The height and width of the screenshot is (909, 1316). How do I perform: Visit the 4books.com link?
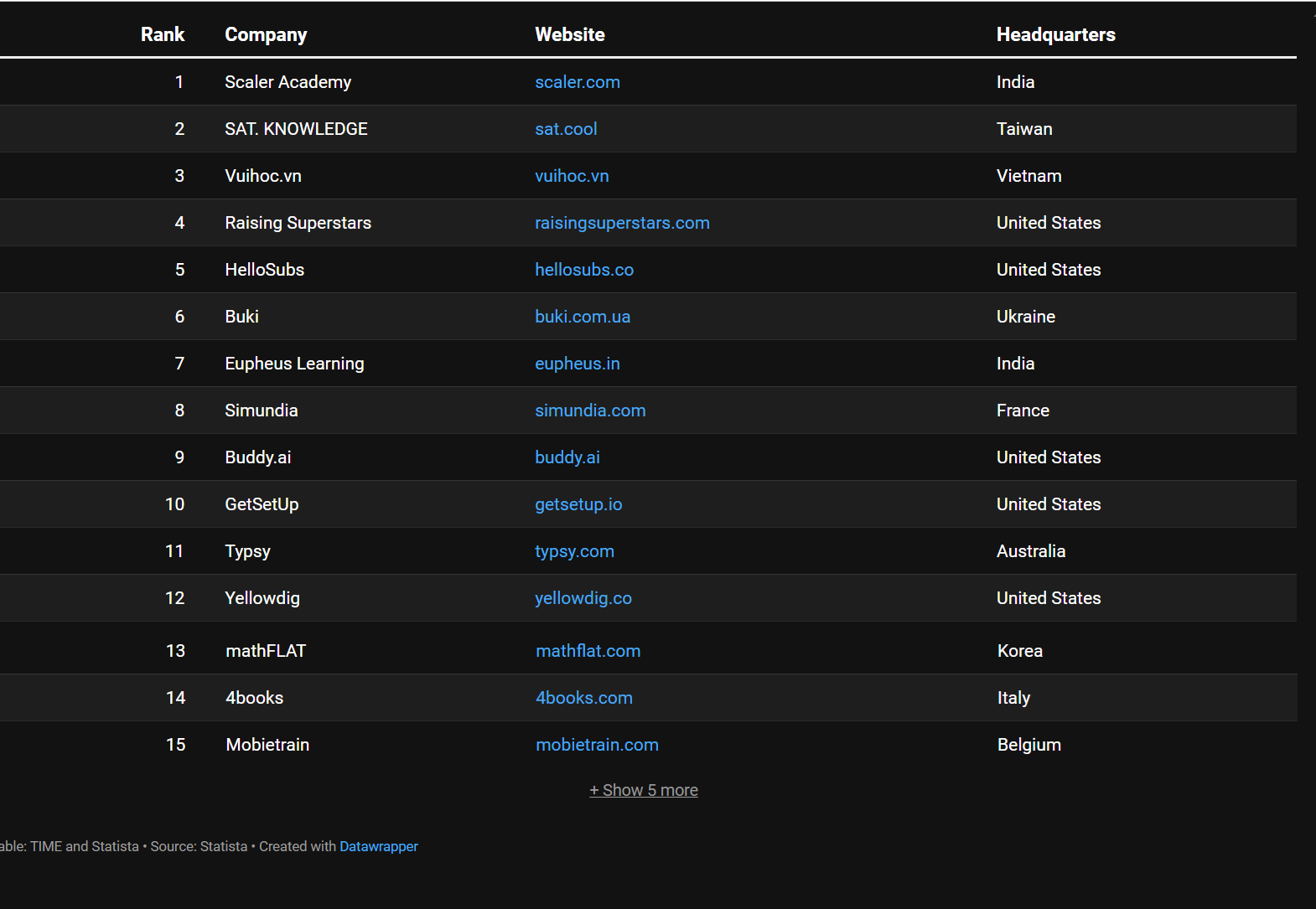point(584,698)
